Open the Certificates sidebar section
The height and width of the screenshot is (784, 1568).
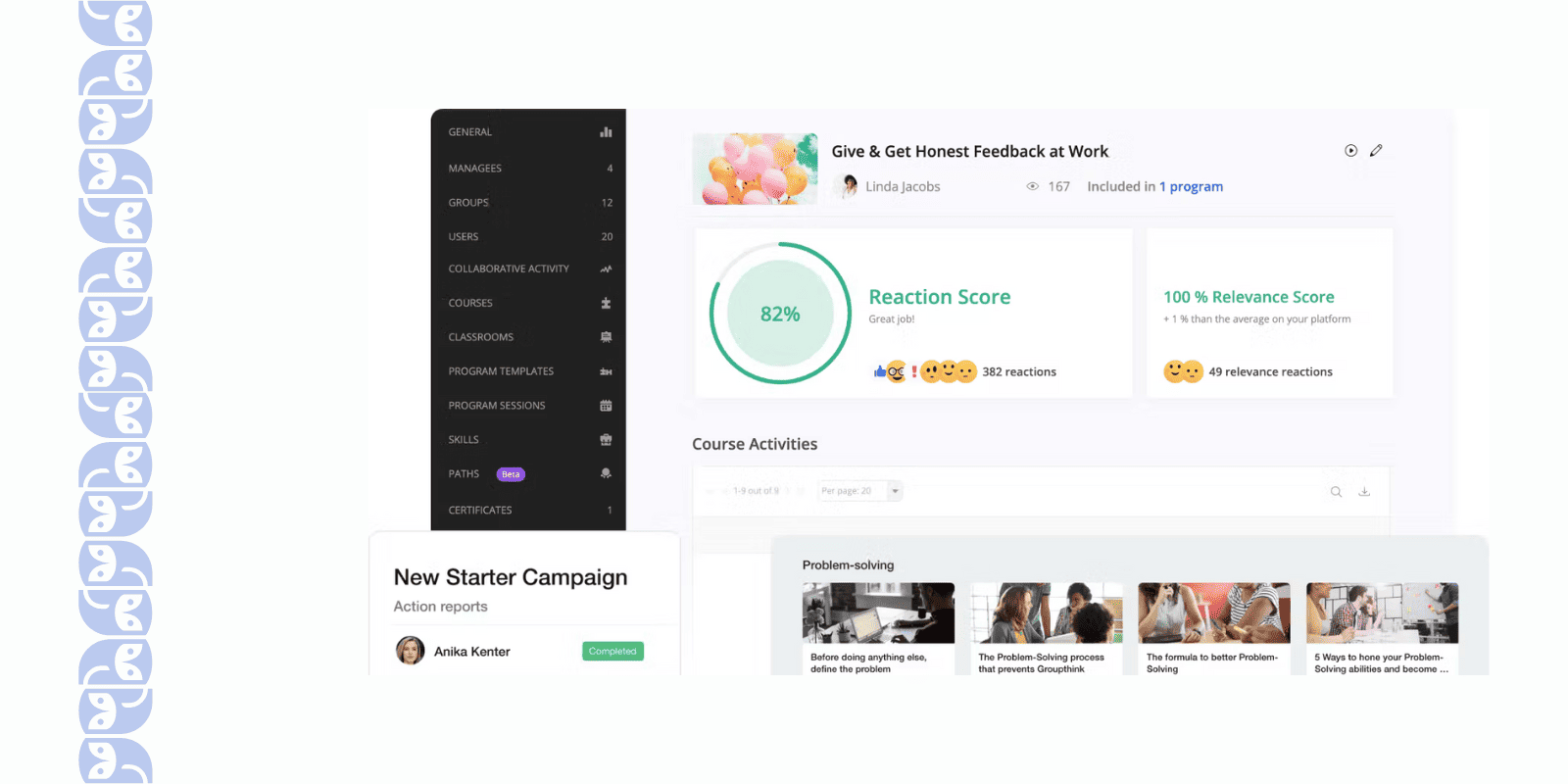[x=529, y=510]
